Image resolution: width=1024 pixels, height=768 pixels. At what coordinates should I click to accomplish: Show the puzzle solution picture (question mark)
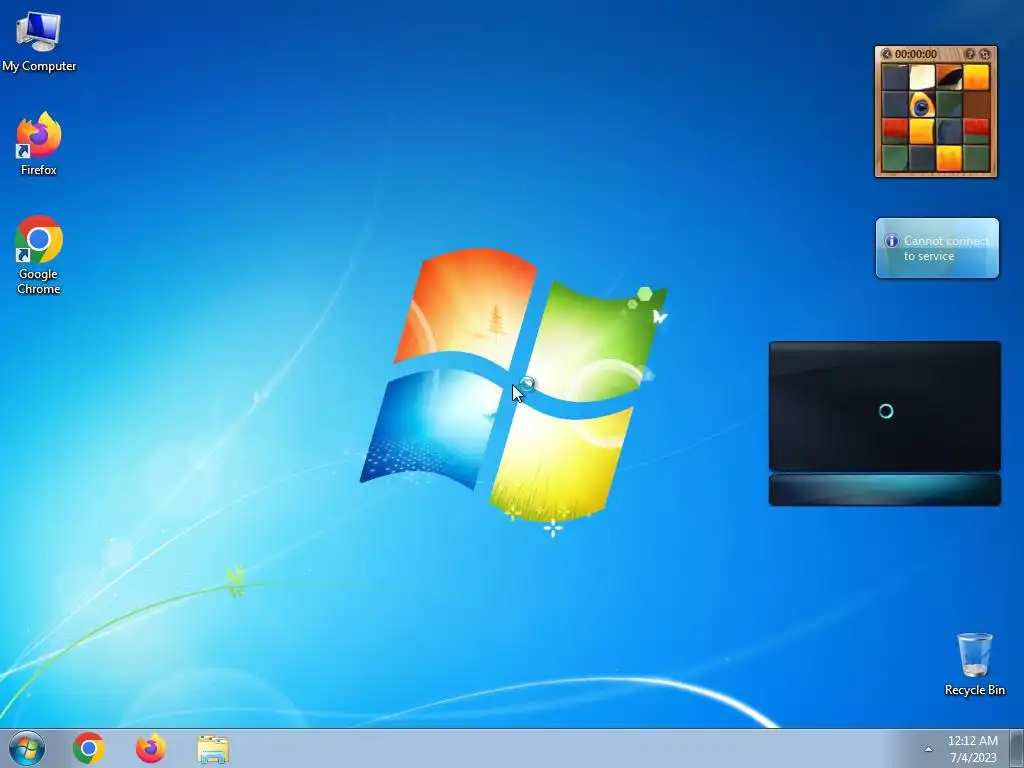tap(970, 54)
